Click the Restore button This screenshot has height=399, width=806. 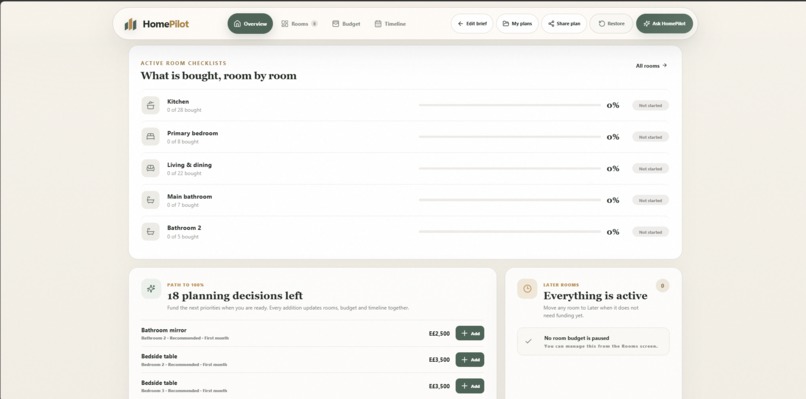click(x=611, y=24)
